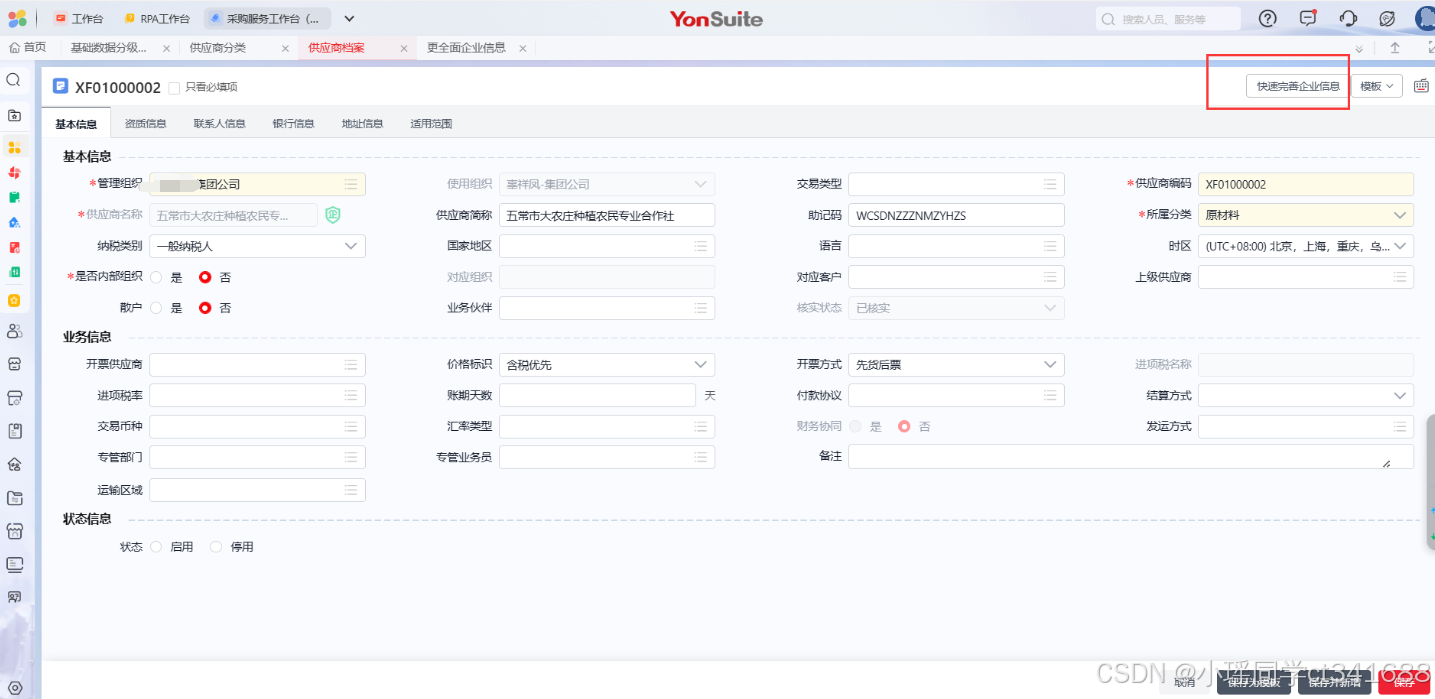Open reference list icon in 语言 field
The image size is (1435, 699).
1050,246
